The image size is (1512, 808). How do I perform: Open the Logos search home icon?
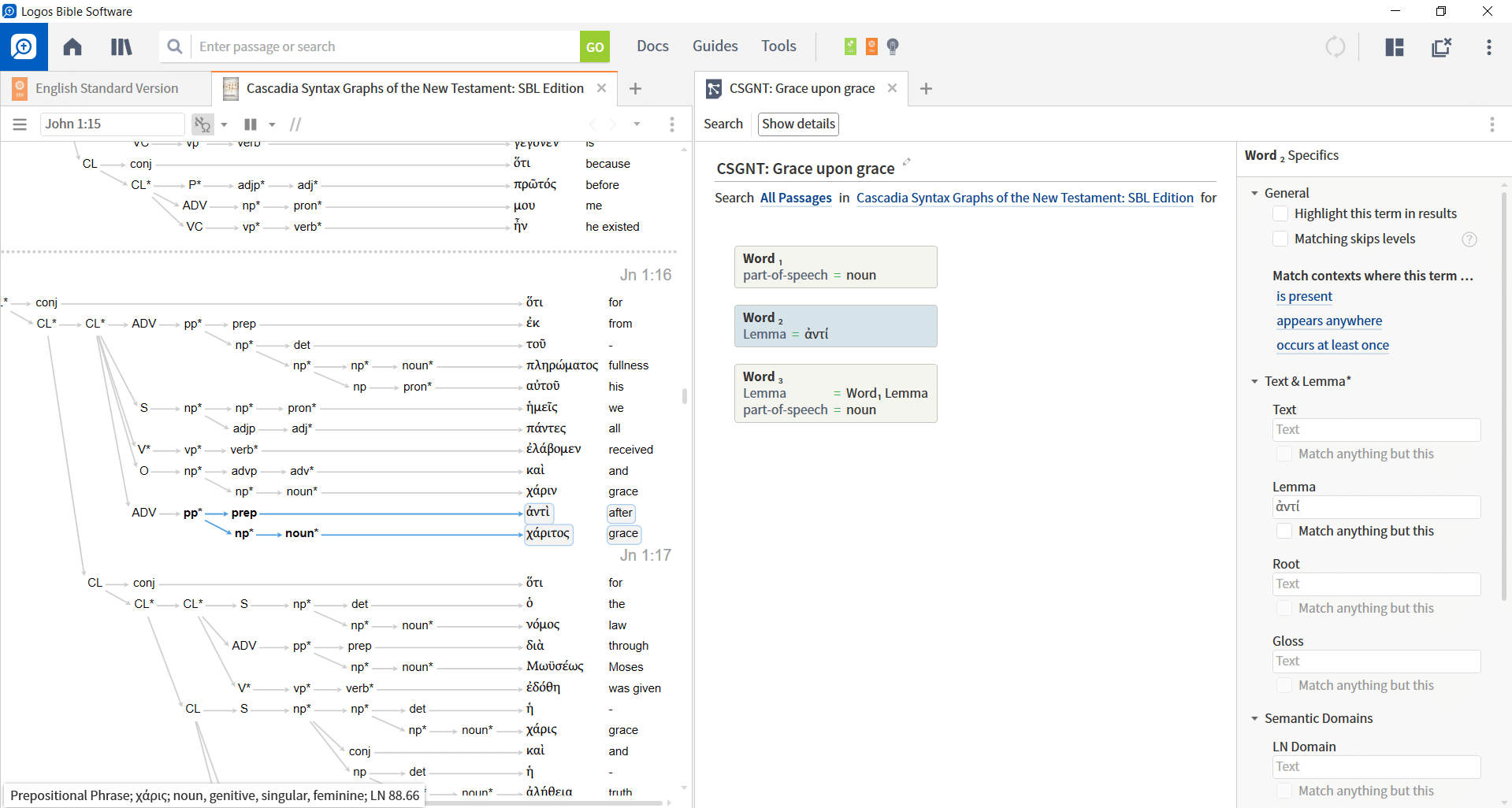click(x=24, y=46)
